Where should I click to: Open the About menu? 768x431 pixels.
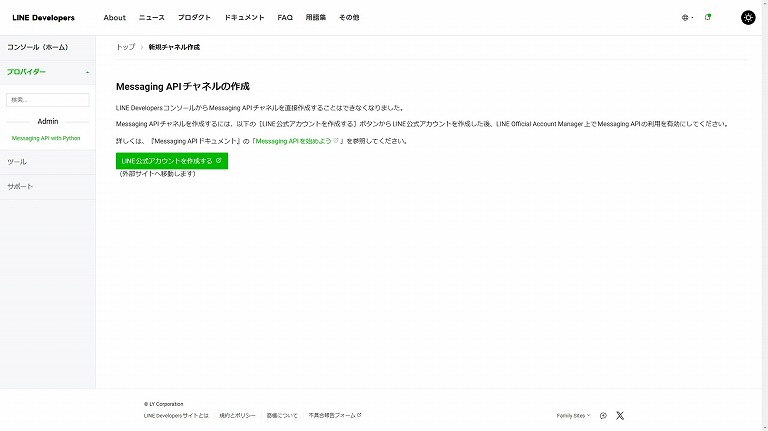(115, 18)
